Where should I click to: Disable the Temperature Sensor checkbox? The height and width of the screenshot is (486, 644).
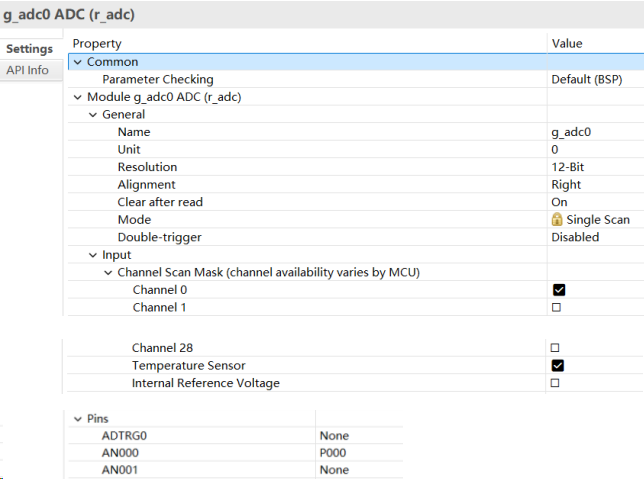coord(557,366)
